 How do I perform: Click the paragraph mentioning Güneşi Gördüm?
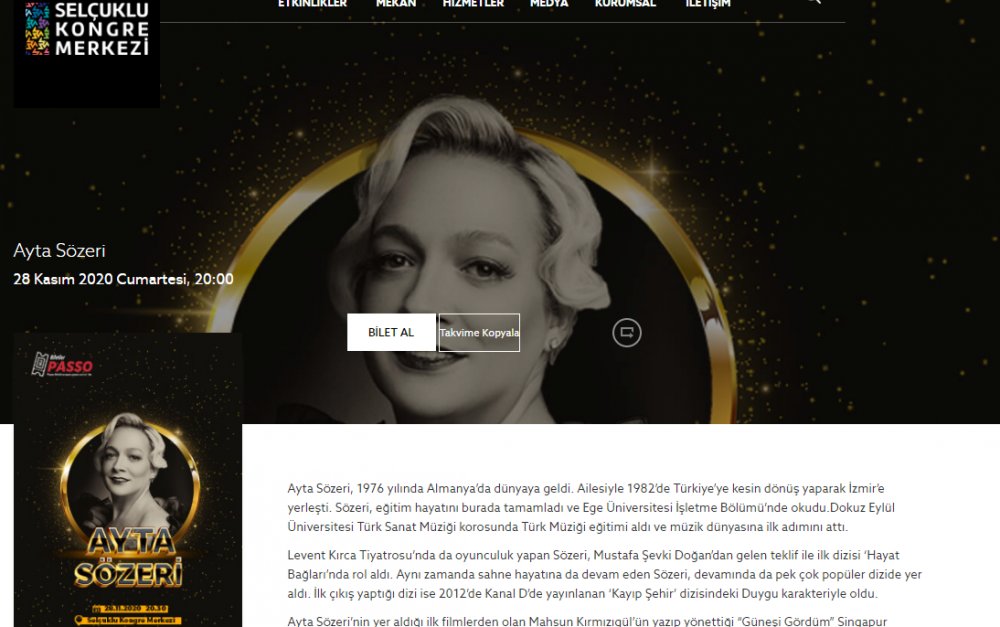point(587,621)
